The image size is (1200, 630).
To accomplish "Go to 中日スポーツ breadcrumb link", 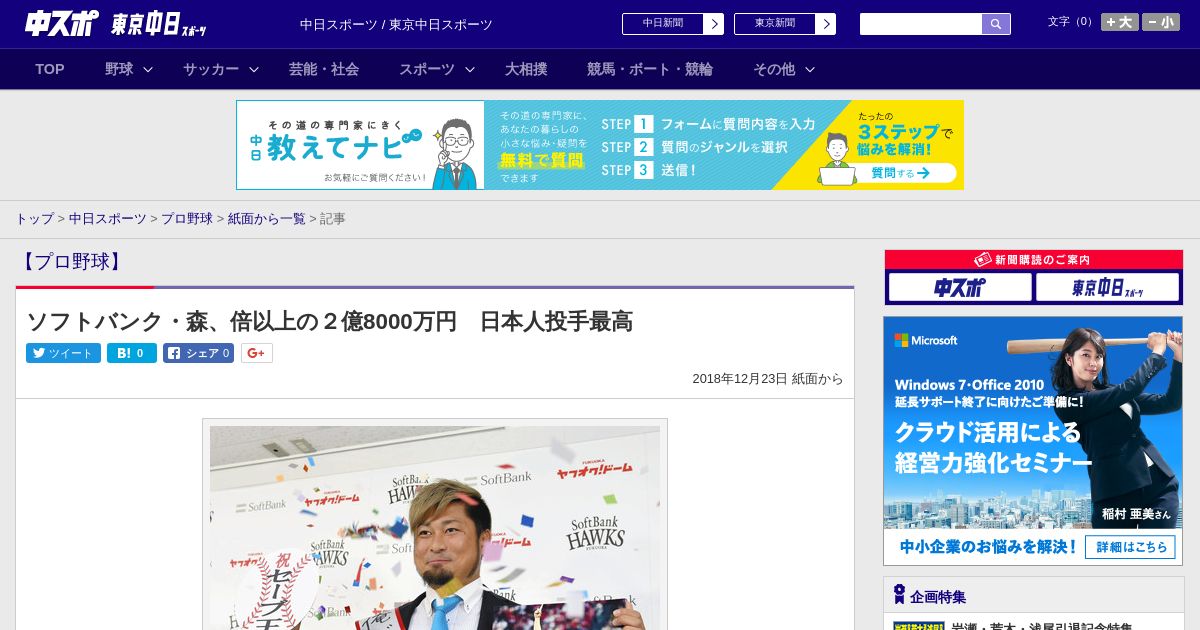I will [x=107, y=218].
